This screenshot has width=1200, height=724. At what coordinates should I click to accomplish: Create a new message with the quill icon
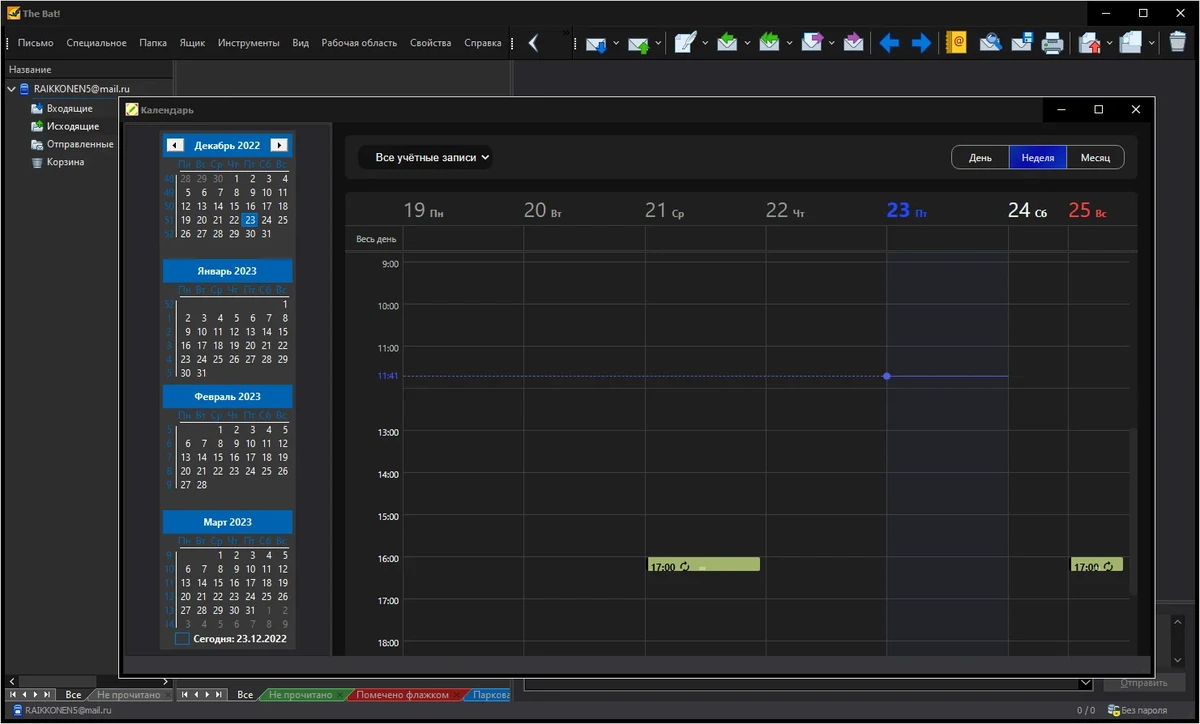(x=685, y=43)
